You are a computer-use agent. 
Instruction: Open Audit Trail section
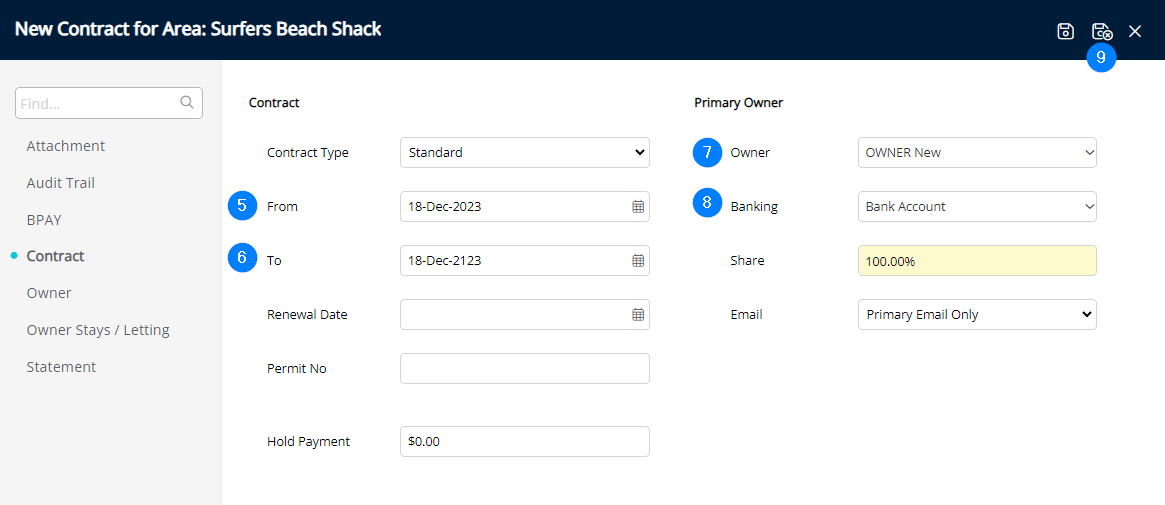(61, 183)
